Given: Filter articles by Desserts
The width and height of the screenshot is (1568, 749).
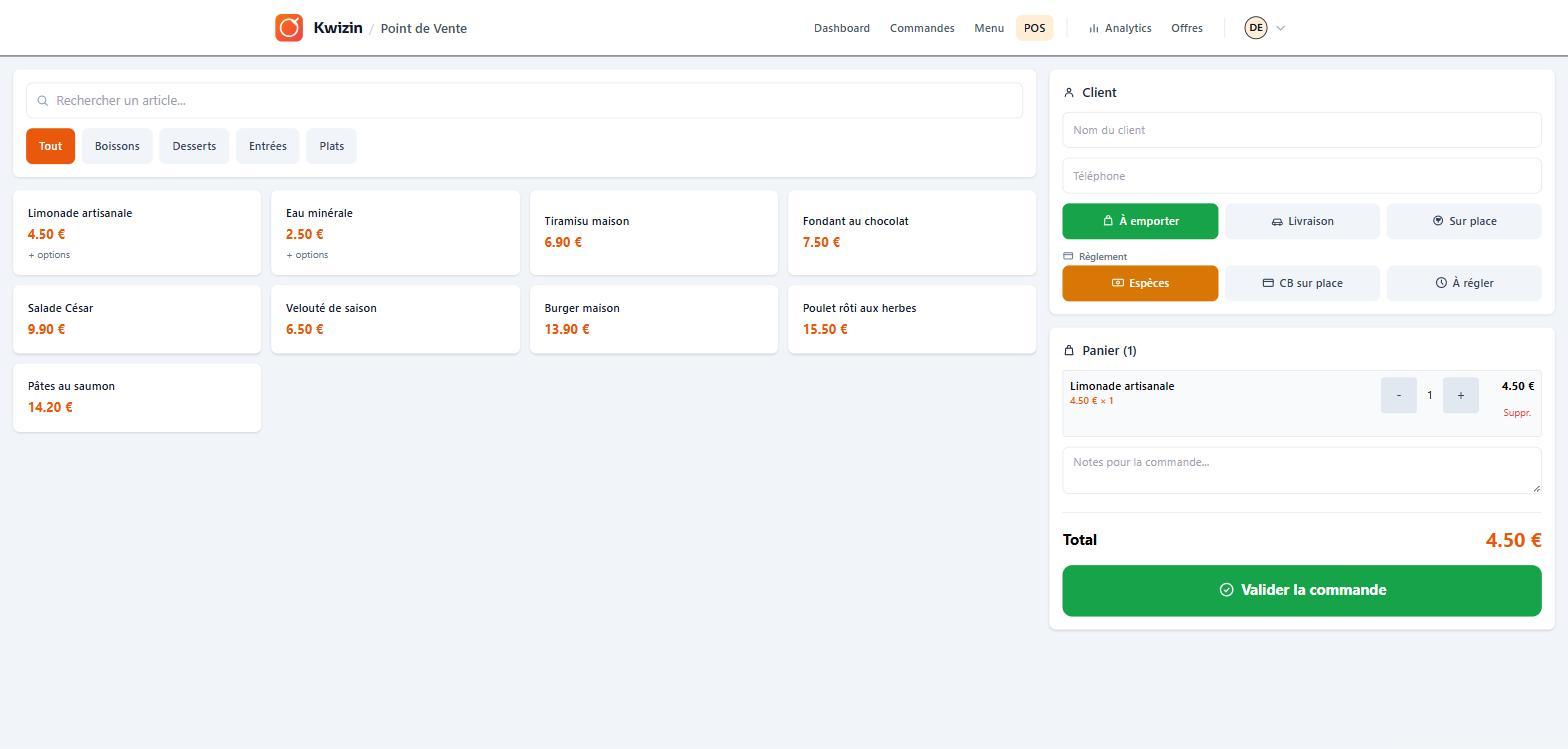Looking at the screenshot, I should click(x=194, y=146).
